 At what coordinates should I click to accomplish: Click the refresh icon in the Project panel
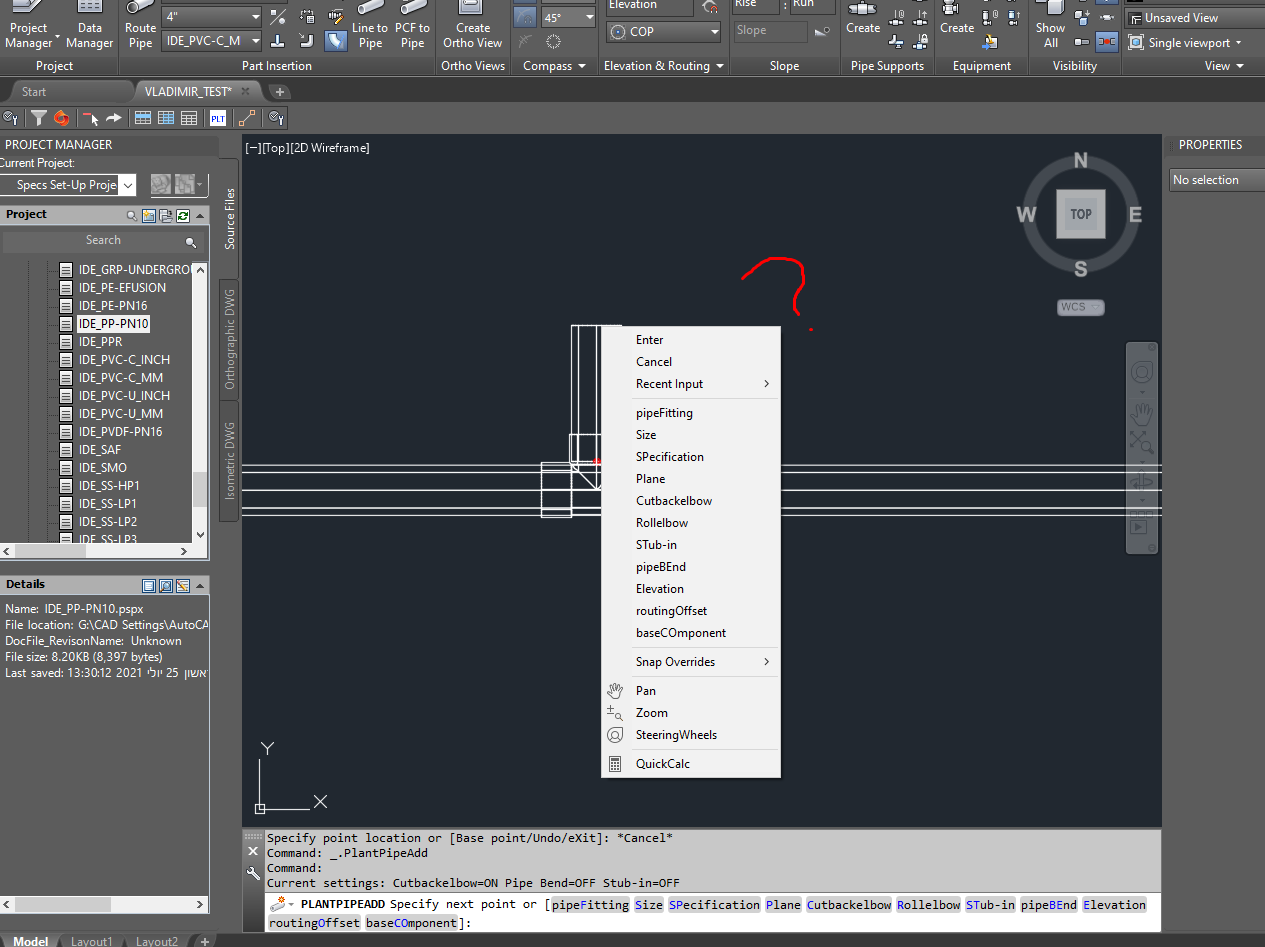click(184, 215)
